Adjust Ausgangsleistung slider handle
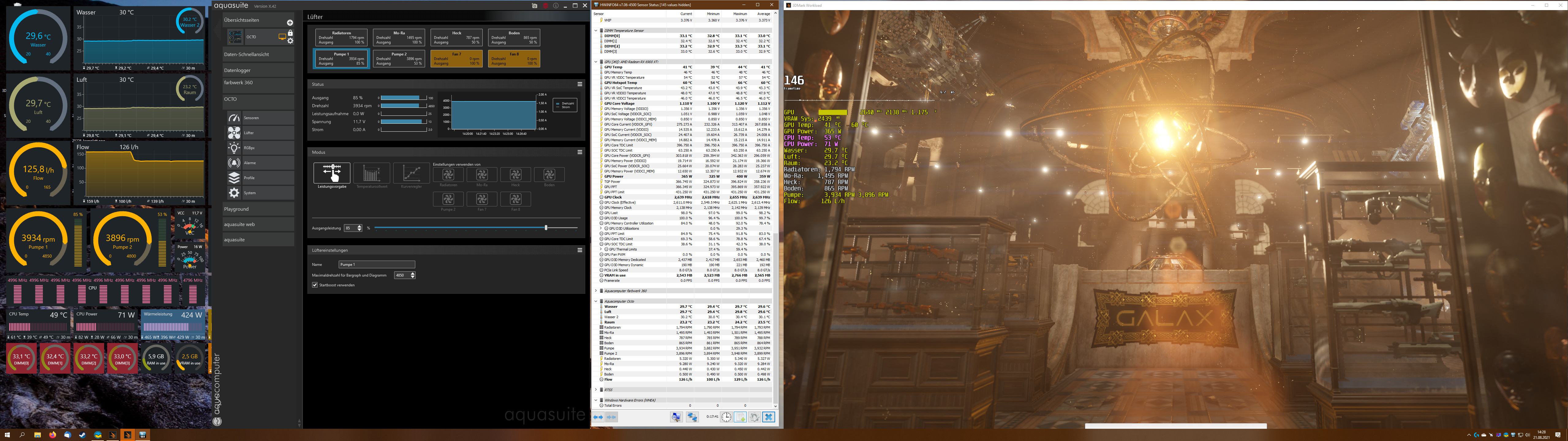 point(546,228)
